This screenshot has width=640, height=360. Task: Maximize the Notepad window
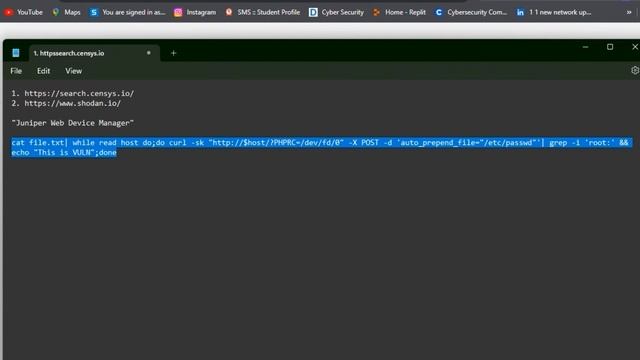[610, 47]
